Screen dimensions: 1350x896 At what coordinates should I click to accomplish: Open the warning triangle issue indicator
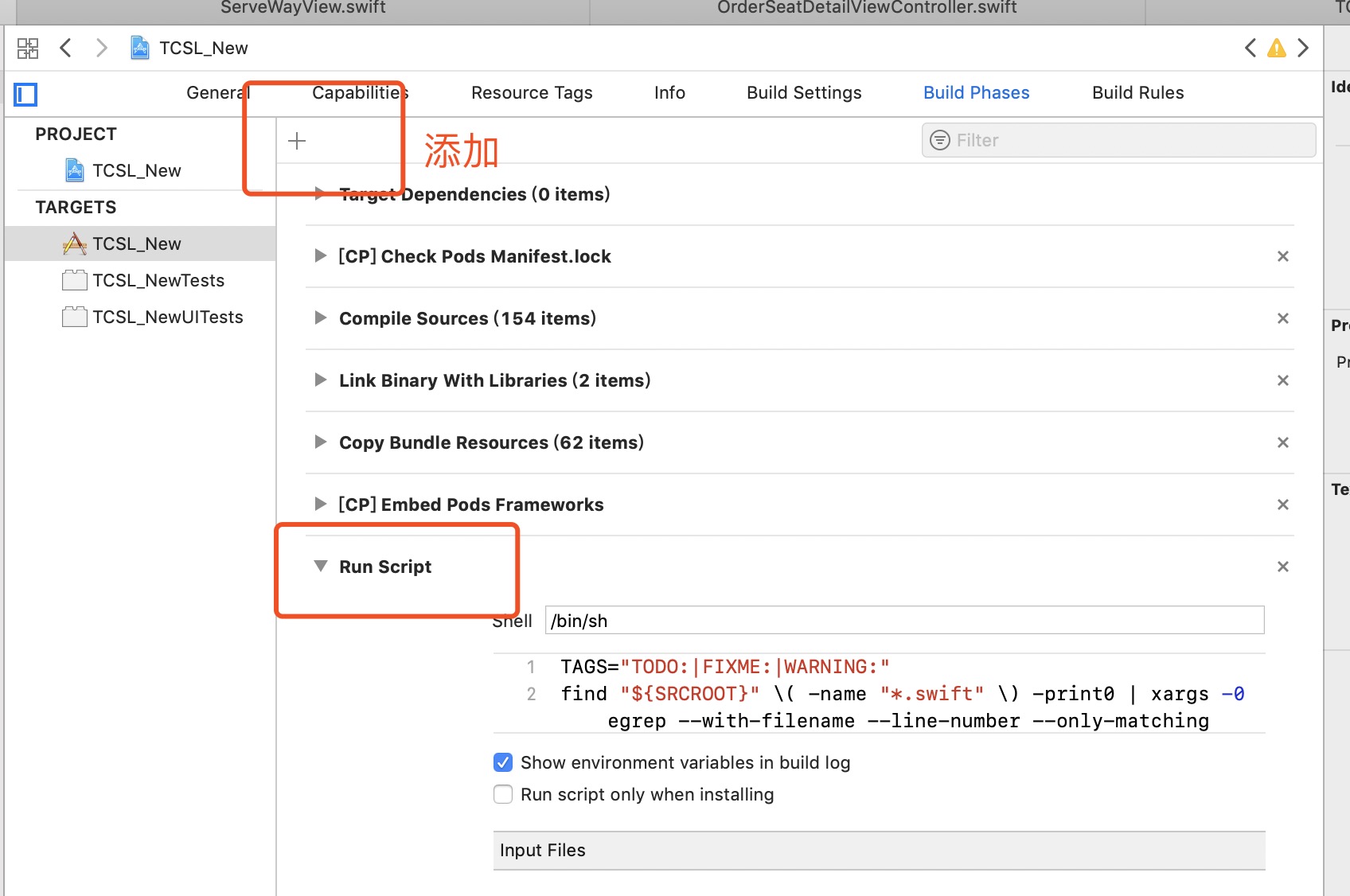[1277, 48]
